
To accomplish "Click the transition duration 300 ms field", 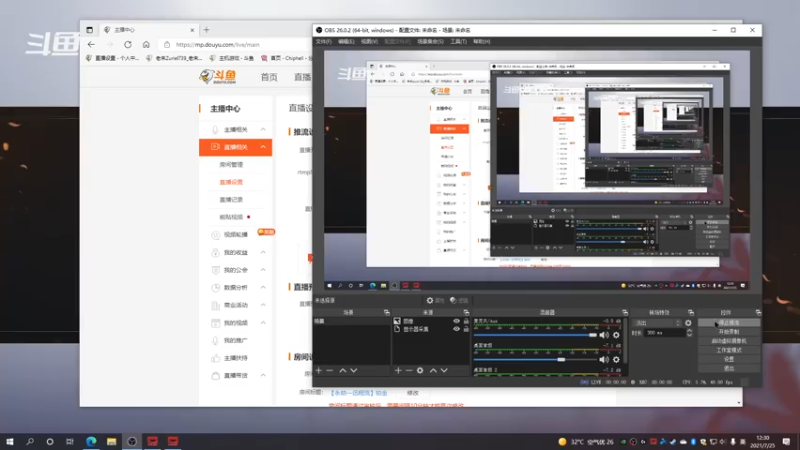I will (664, 333).
